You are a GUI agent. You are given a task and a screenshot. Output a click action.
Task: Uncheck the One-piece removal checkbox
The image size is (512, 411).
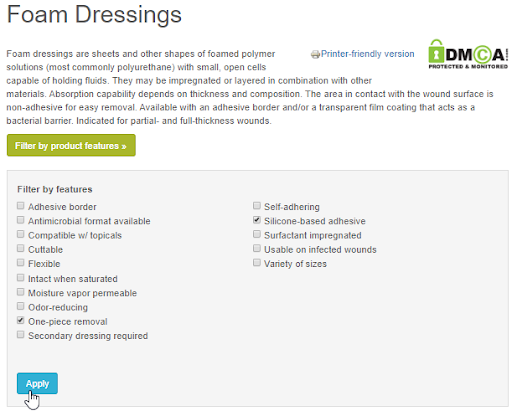coord(21,321)
